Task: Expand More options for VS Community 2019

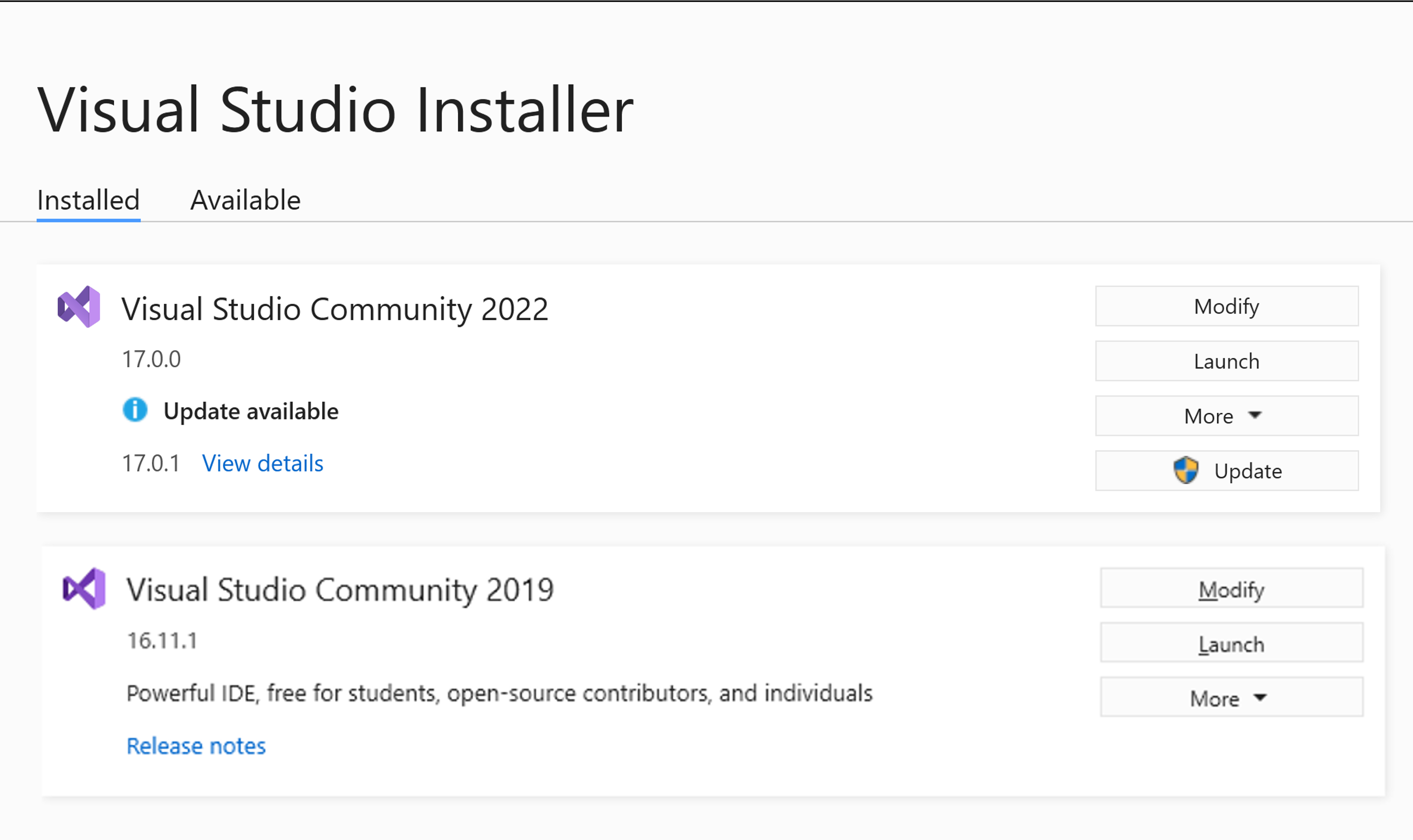Action: (x=1228, y=697)
